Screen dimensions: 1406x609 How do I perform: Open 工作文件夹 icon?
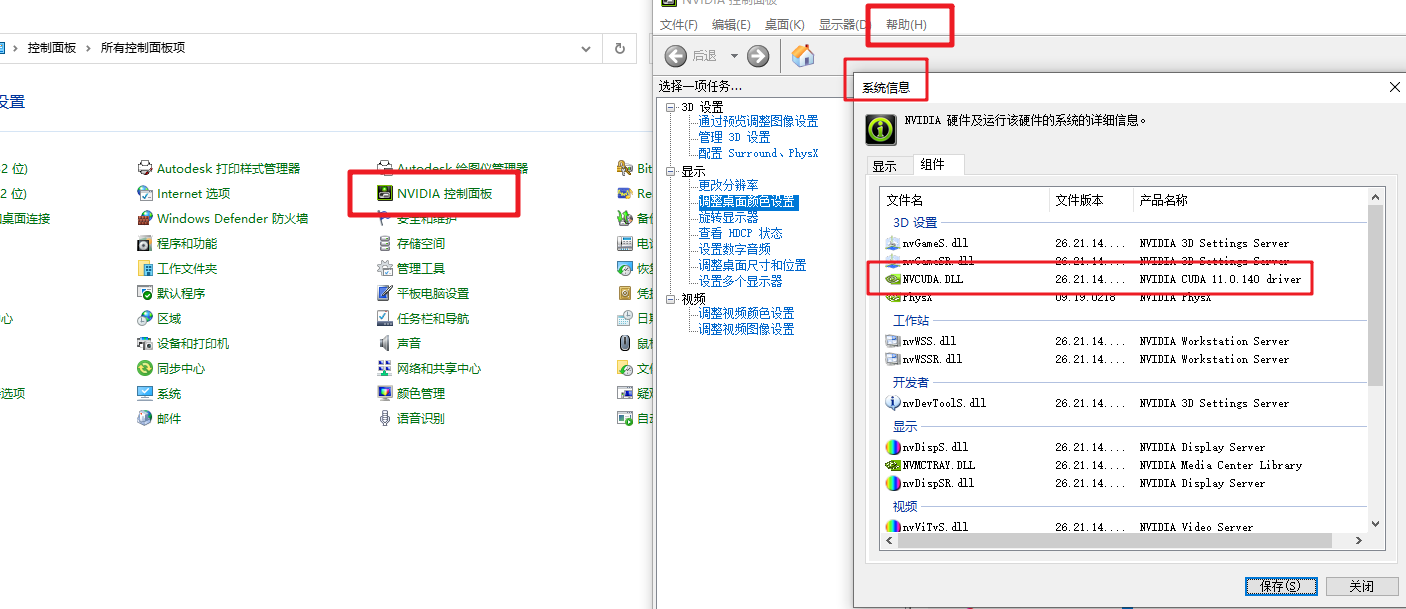tap(145, 268)
